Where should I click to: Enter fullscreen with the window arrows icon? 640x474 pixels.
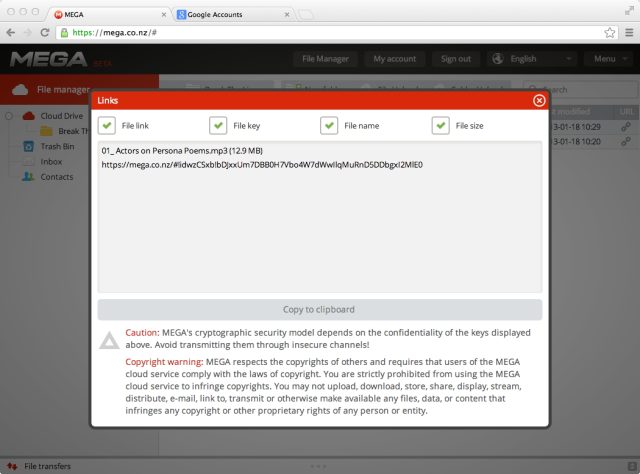629,11
